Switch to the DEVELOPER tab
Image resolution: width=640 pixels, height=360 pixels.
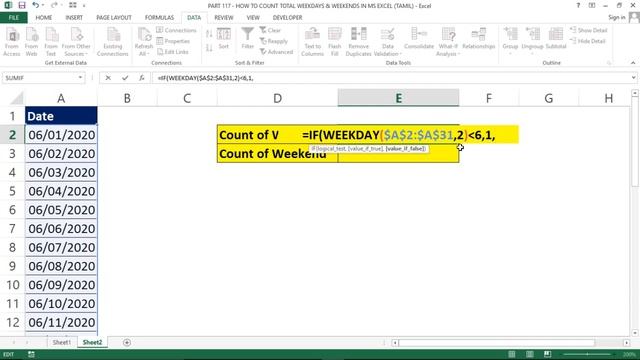pos(287,18)
